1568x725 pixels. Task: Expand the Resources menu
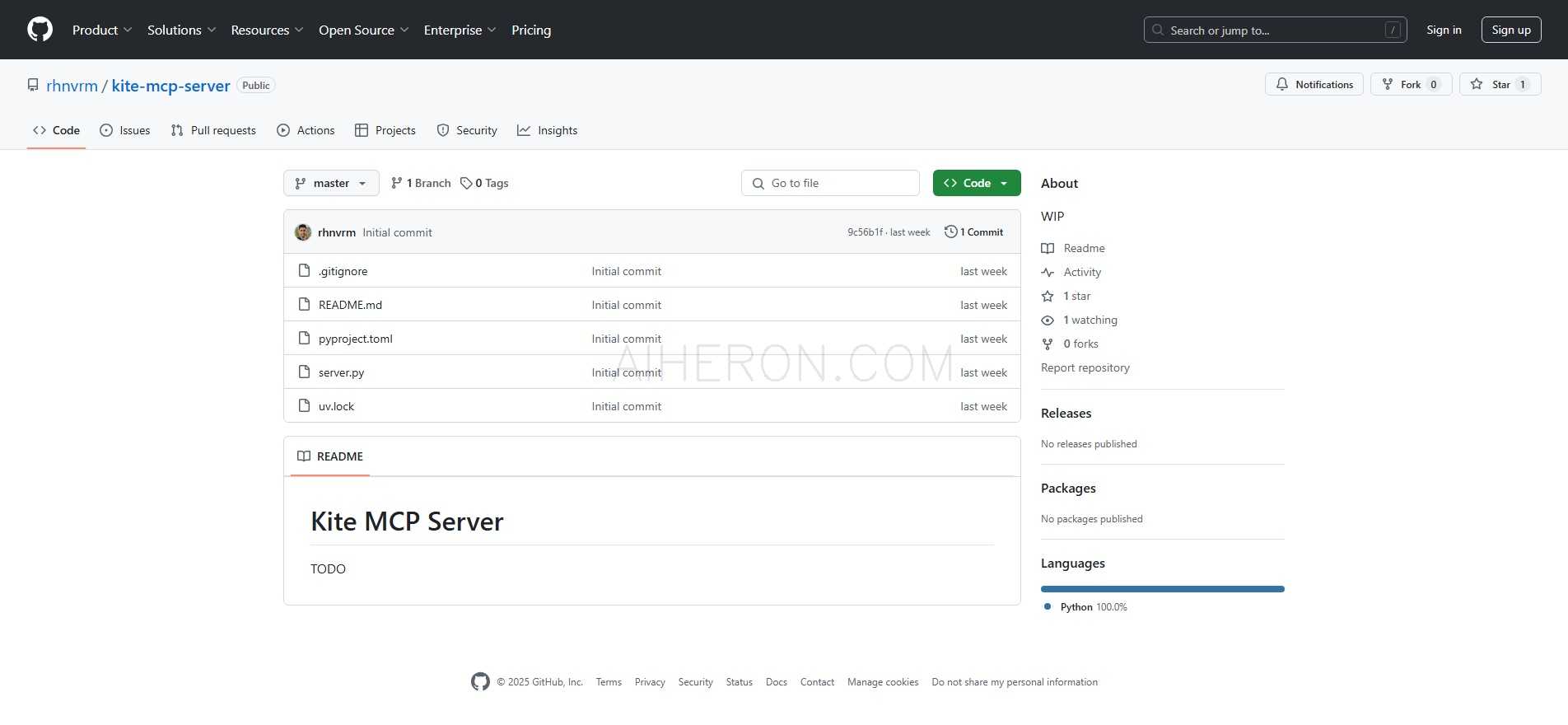coord(267,30)
